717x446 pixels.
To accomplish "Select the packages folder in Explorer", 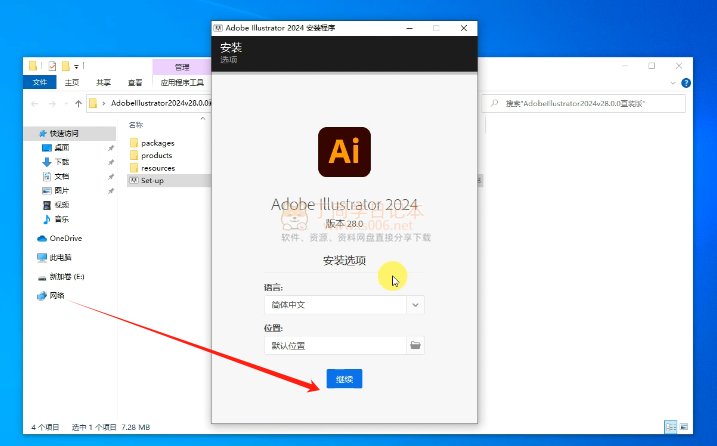I will (x=158, y=143).
